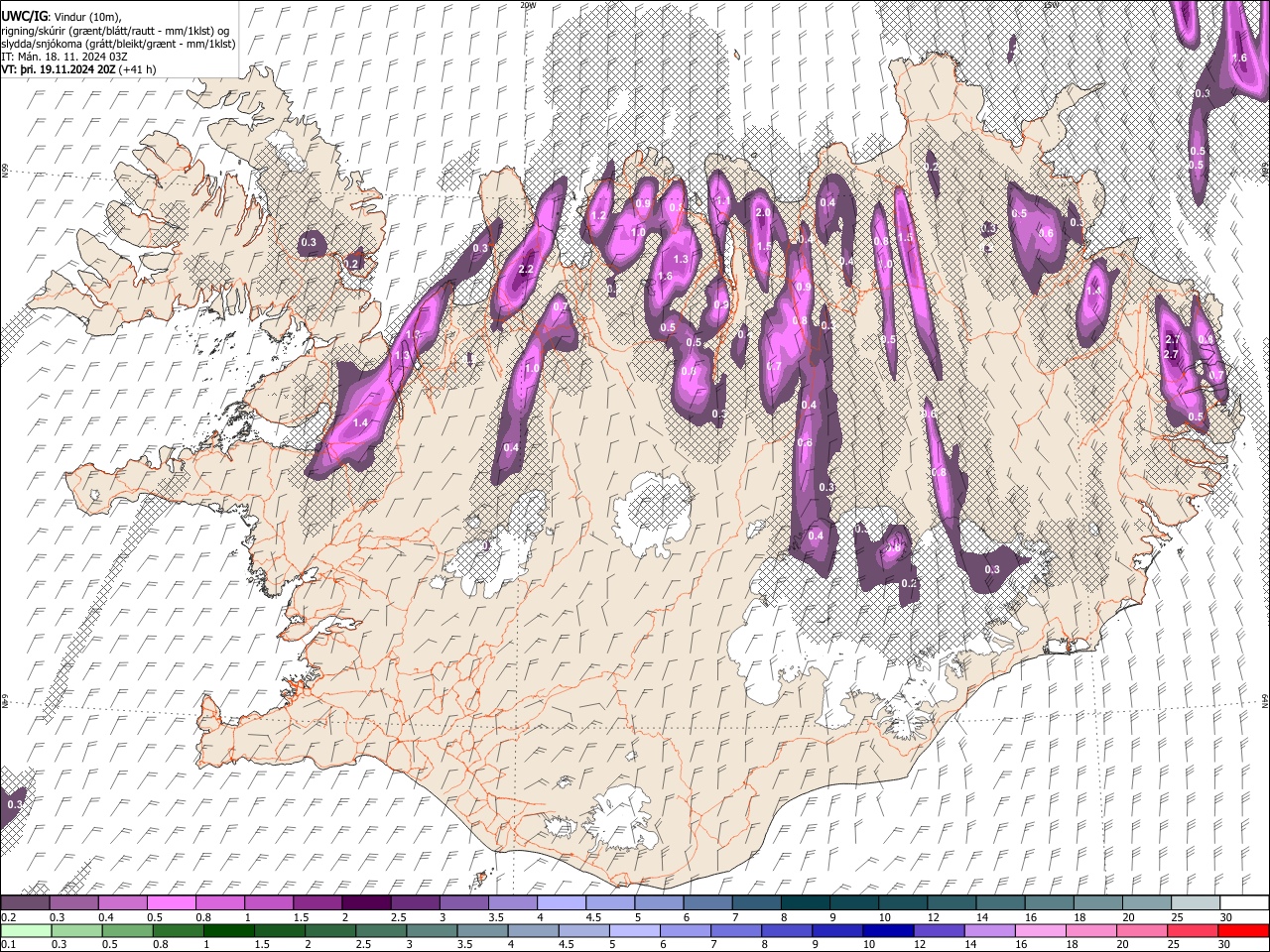
Task: Click the bold "UWC/IG" title text
Action: point(24,16)
